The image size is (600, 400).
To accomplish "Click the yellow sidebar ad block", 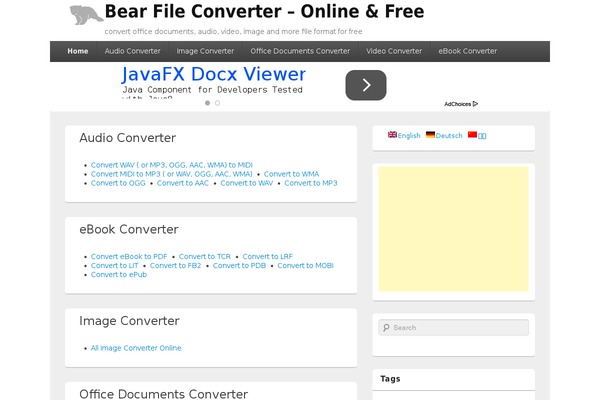I will 453,229.
